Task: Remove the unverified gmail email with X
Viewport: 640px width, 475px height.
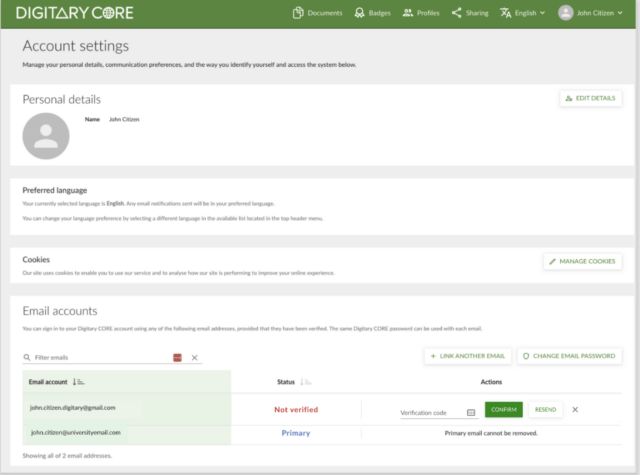Action: point(575,409)
